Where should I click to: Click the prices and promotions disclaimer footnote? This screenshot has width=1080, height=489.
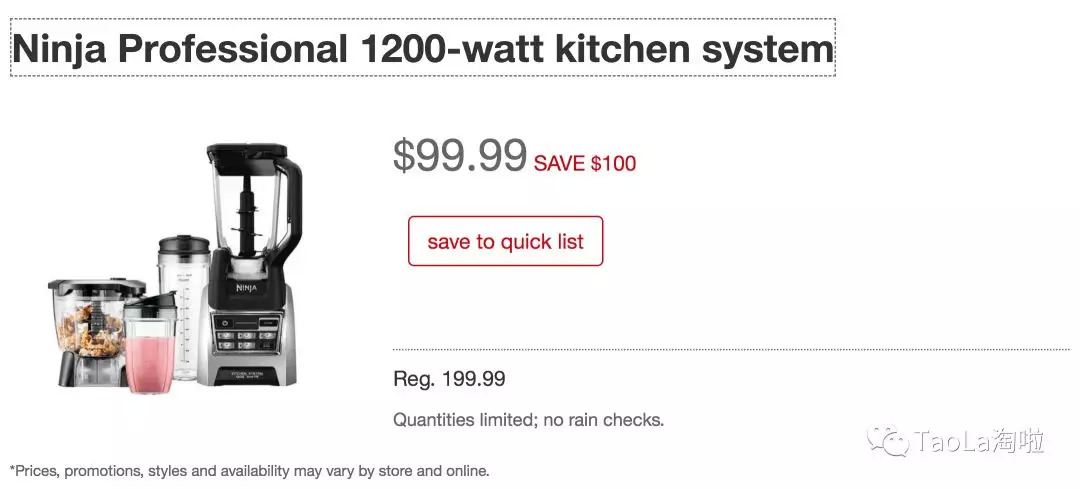click(249, 470)
